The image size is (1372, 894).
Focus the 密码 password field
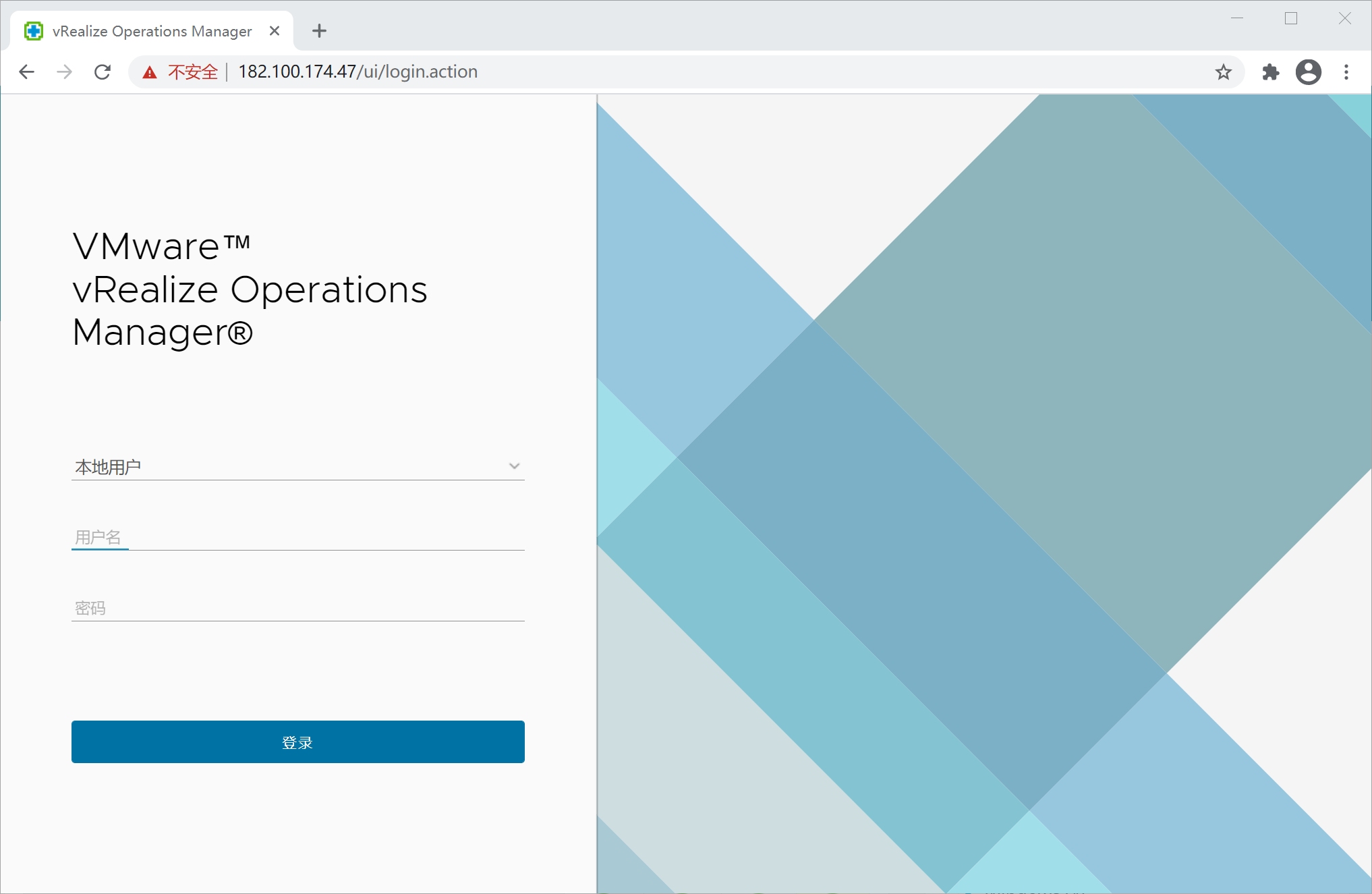[x=297, y=608]
